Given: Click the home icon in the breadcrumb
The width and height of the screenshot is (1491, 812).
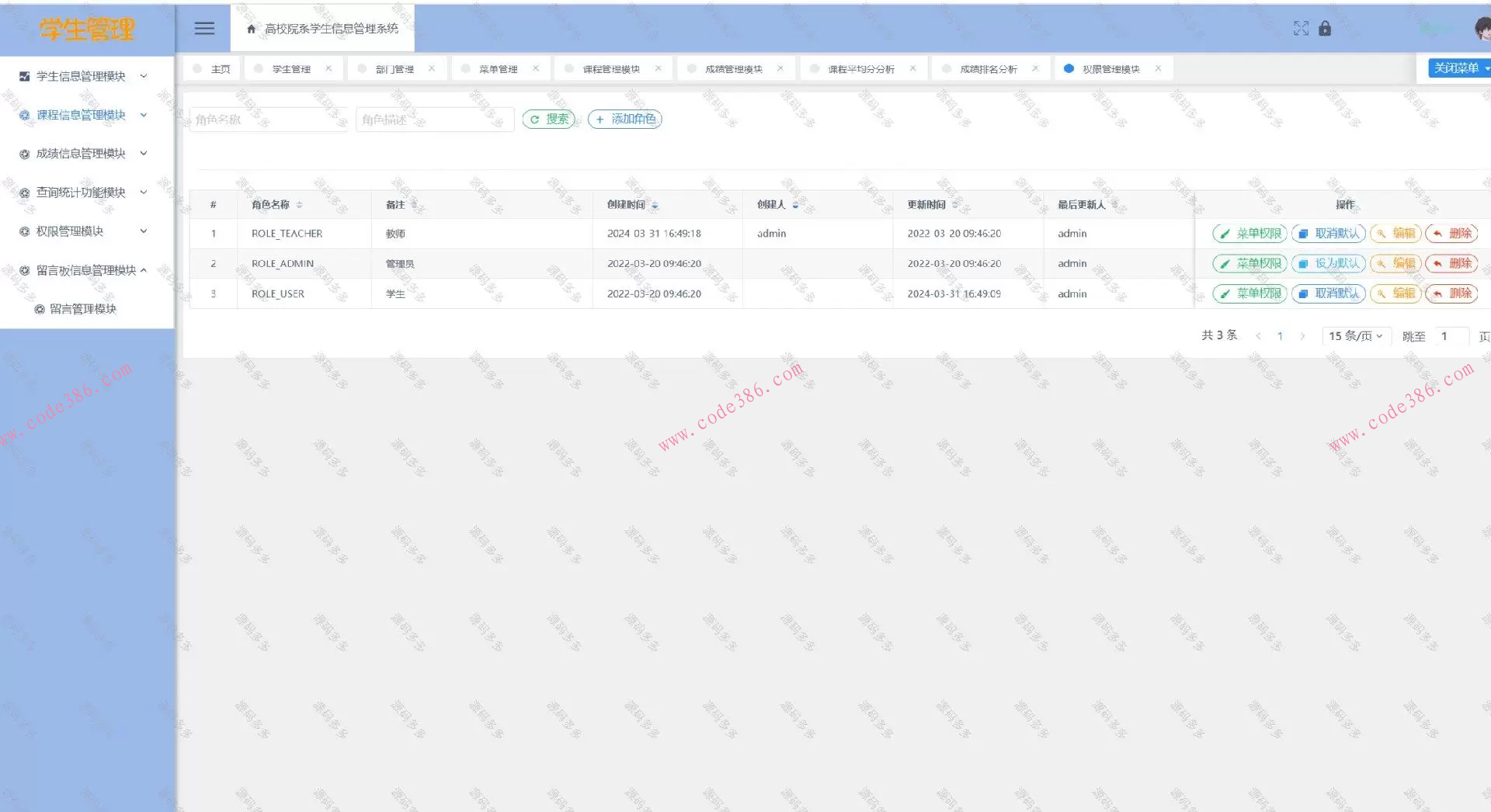Looking at the screenshot, I should 251,29.
